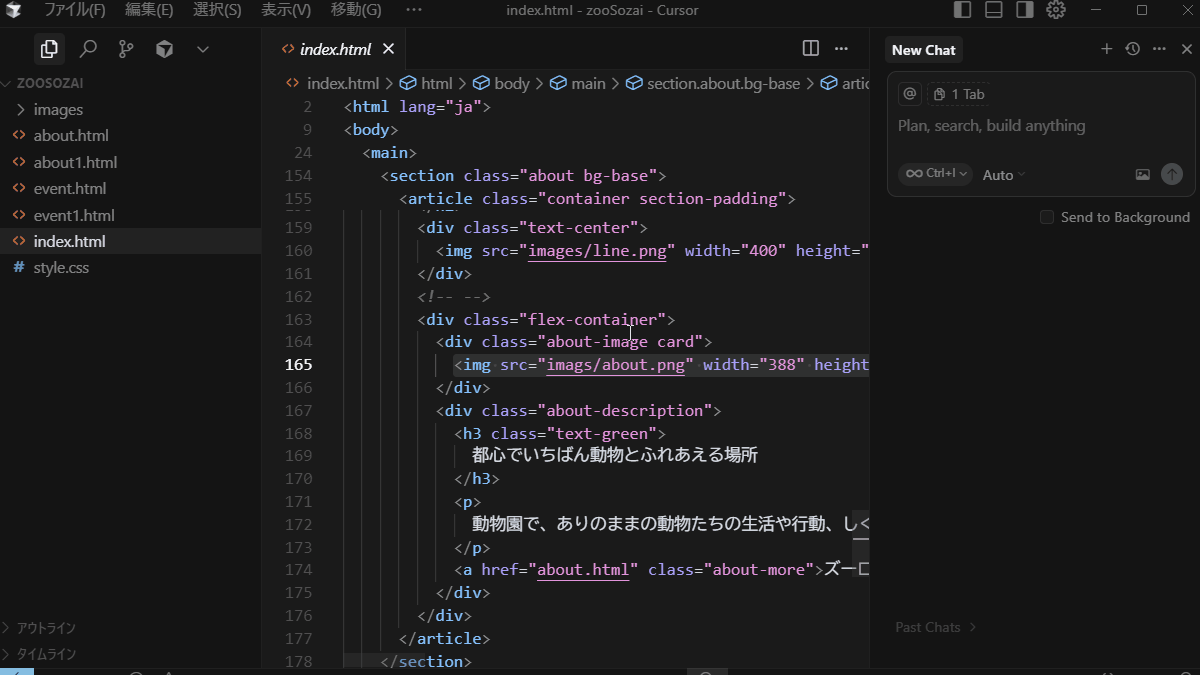
Task: Open about1.html in explorer
Action: point(131,162)
